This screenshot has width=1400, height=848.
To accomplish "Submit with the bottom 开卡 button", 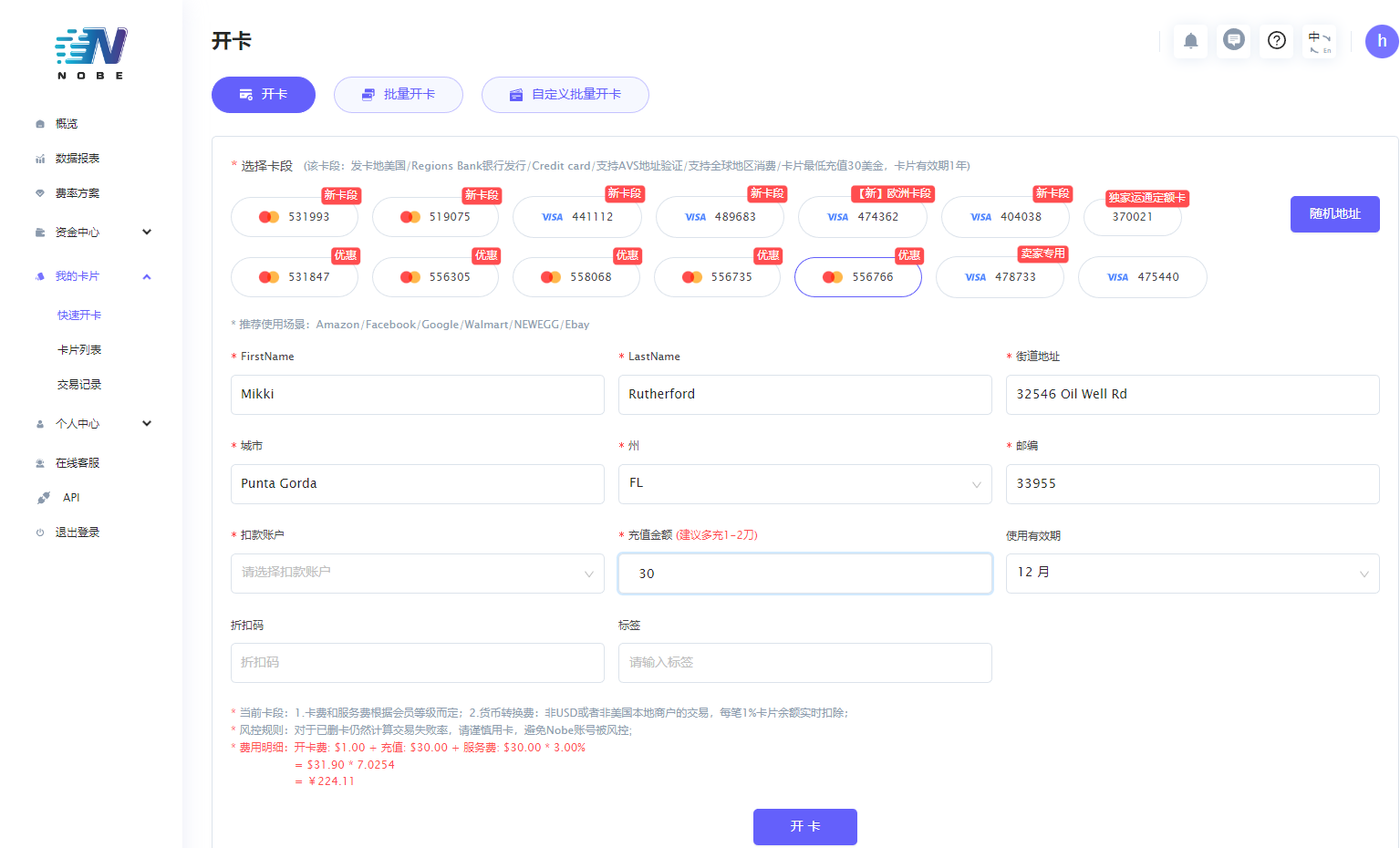I will (804, 826).
